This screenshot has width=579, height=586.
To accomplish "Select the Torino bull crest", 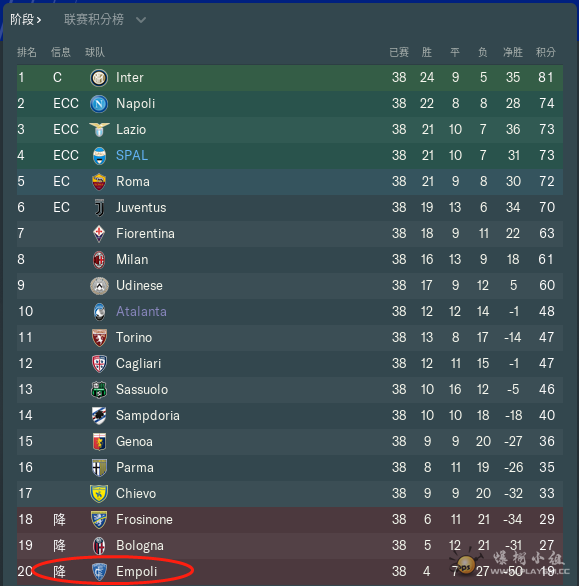I will [x=99, y=338].
